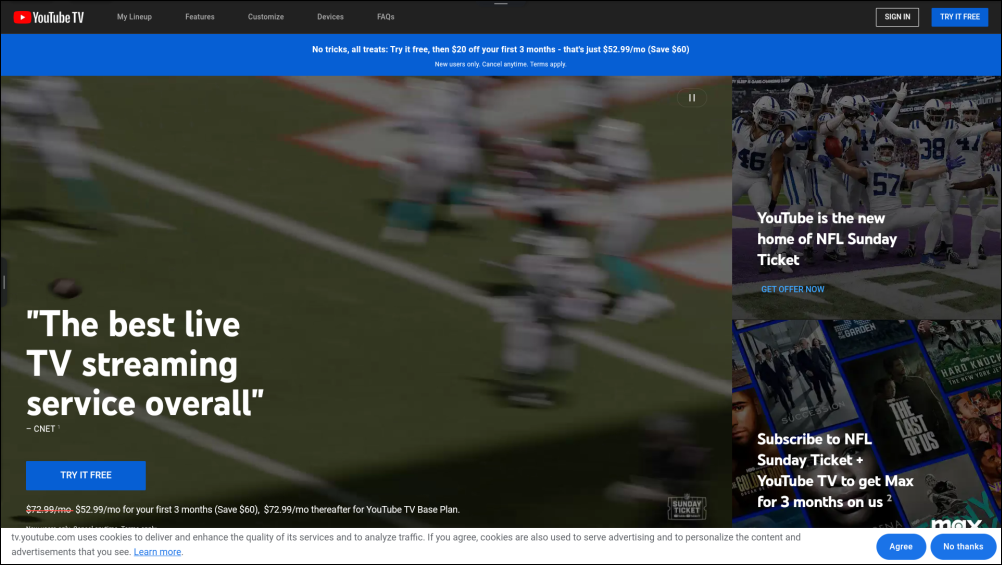The width and height of the screenshot is (1002, 565).
Task: Open the My Lineup menu item
Action: 134,17
